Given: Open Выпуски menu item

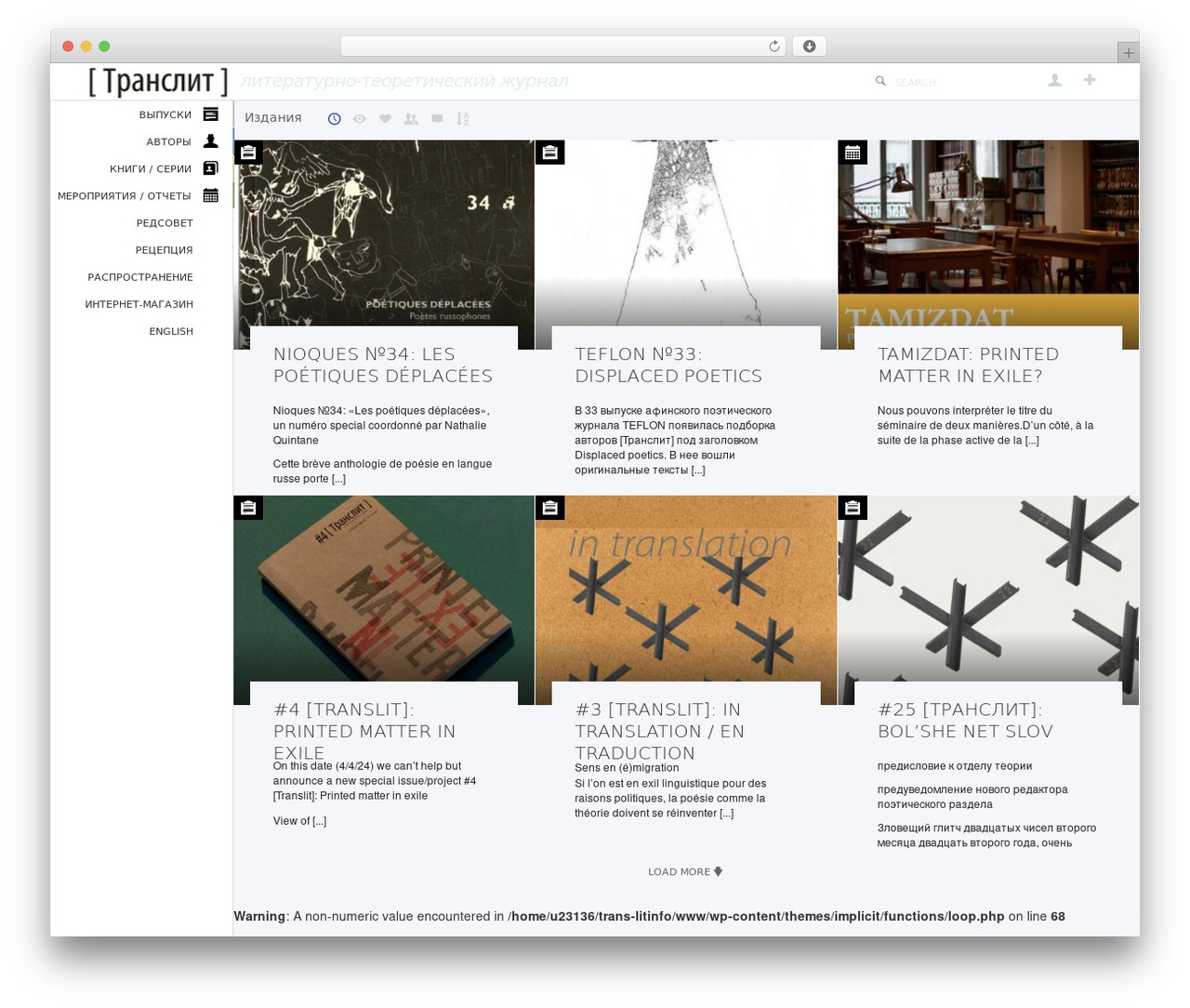Looking at the screenshot, I should pos(165,114).
